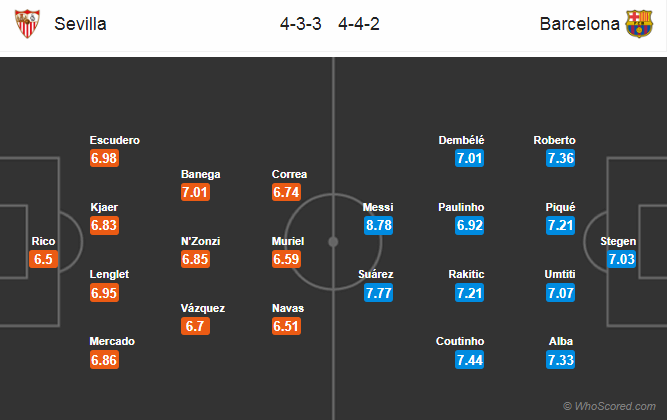Click the Barcelona club crest icon
Viewport: 669px width, 420px height.
pos(638,24)
